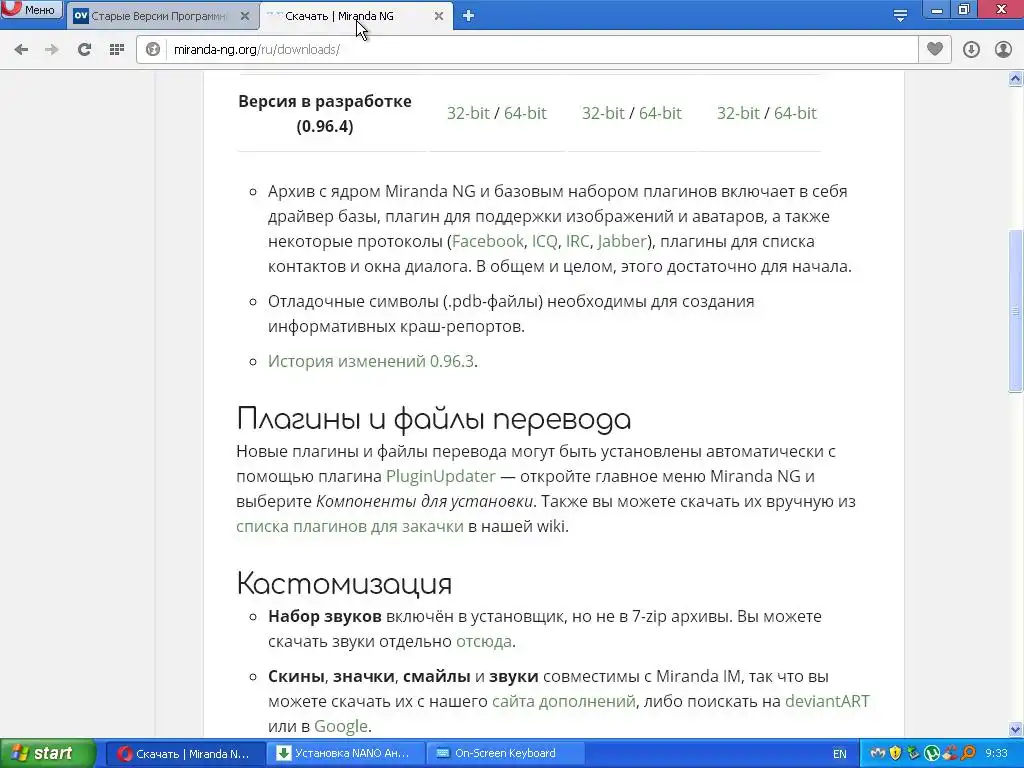Click the third column 64-bit link
1024x768 pixels.
(795, 113)
